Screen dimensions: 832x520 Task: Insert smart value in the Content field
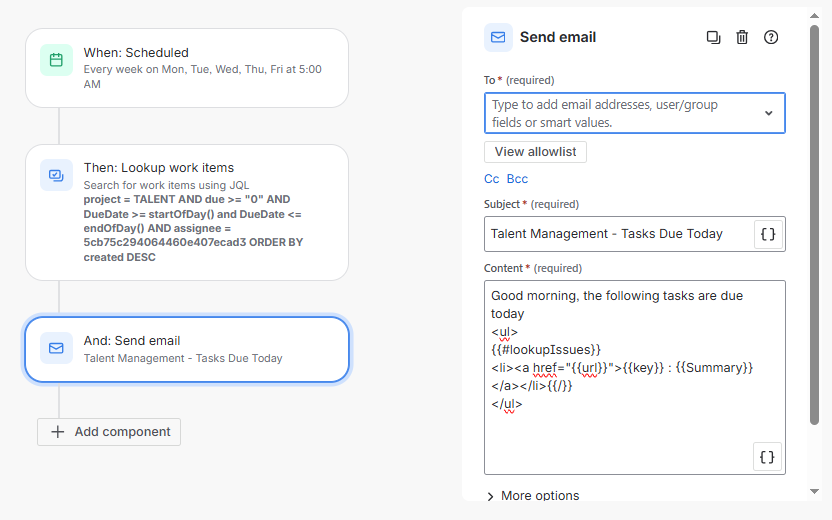point(767,457)
